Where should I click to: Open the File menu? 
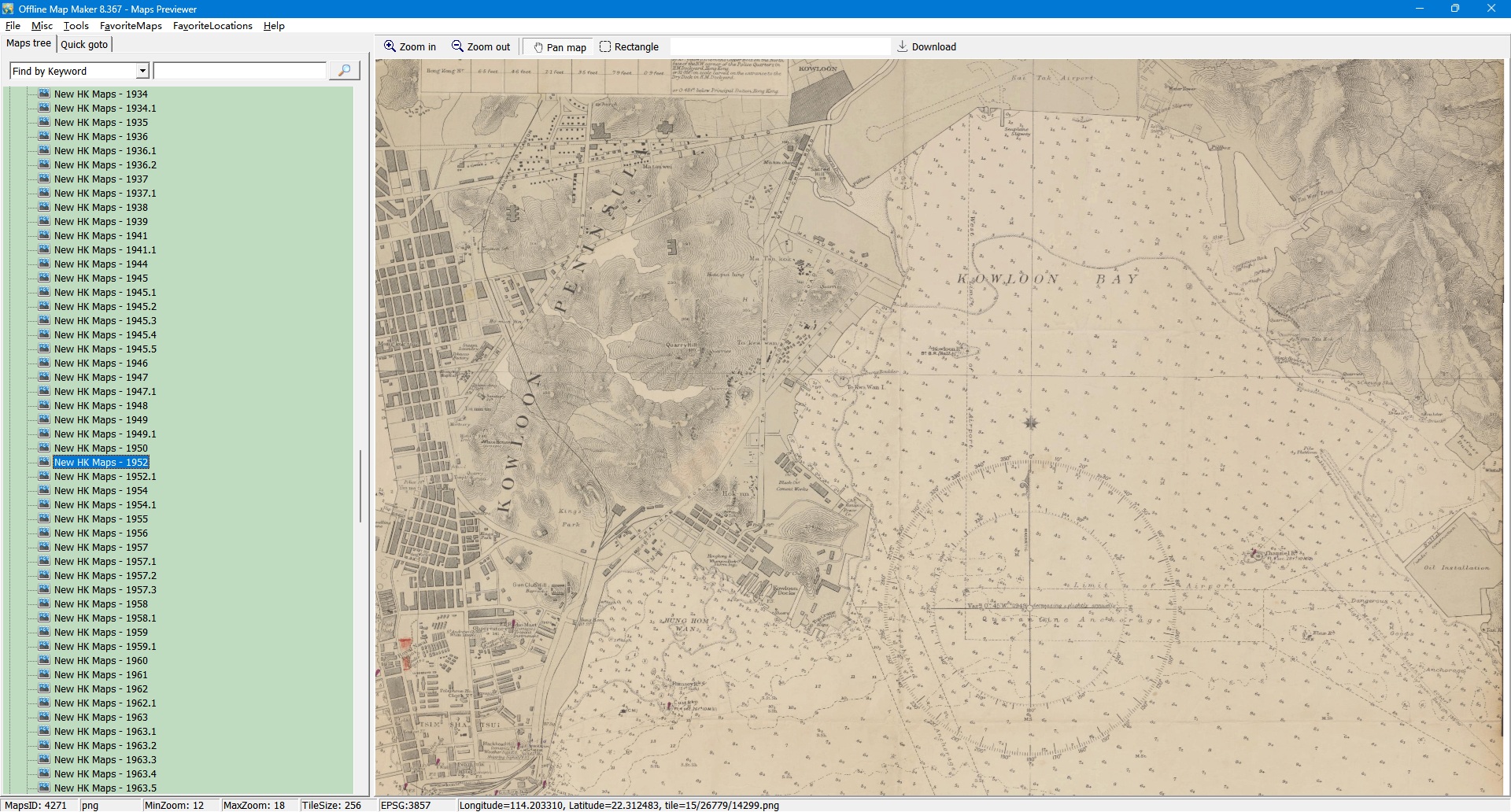(x=13, y=26)
